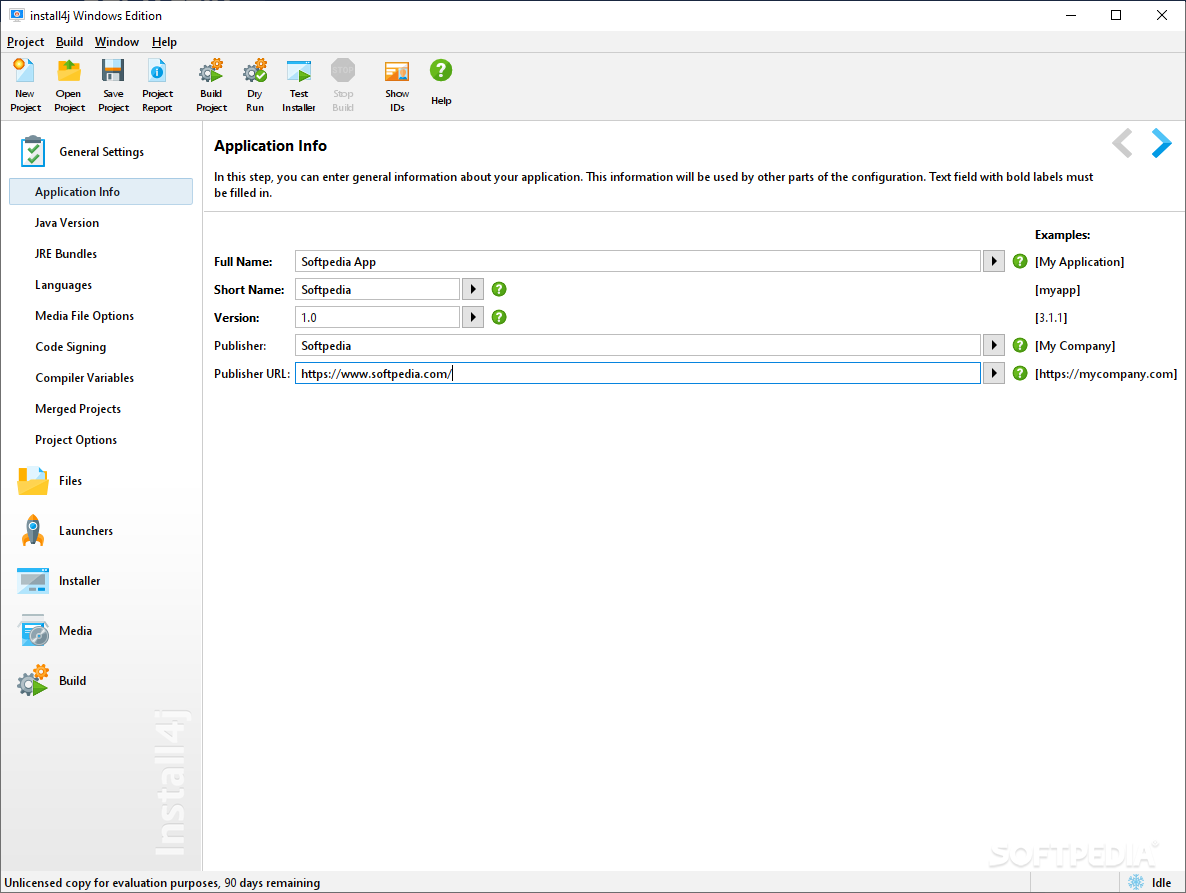Open the Window menu
The height and width of the screenshot is (893, 1186).
pyautogui.click(x=116, y=42)
